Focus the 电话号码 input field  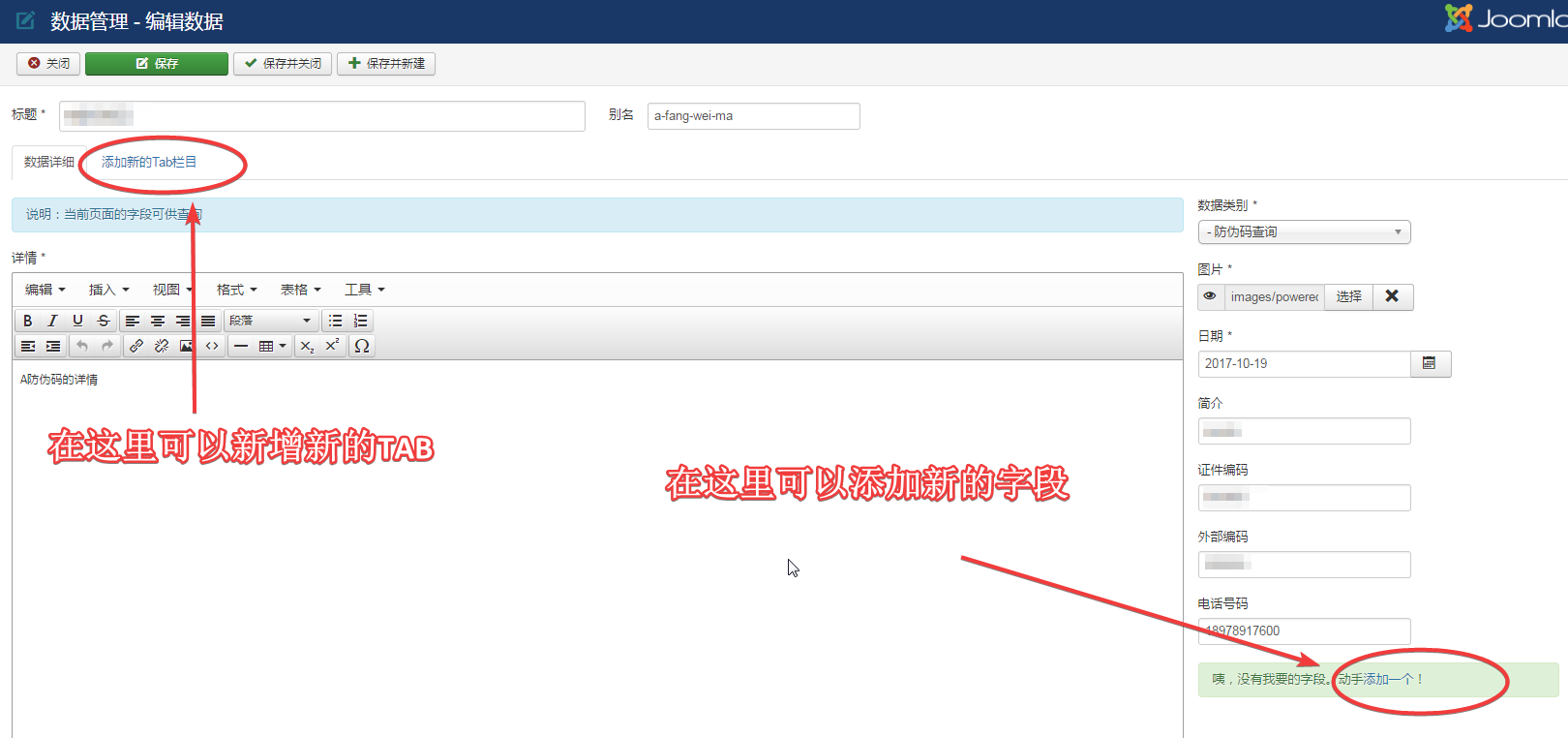point(1304,631)
